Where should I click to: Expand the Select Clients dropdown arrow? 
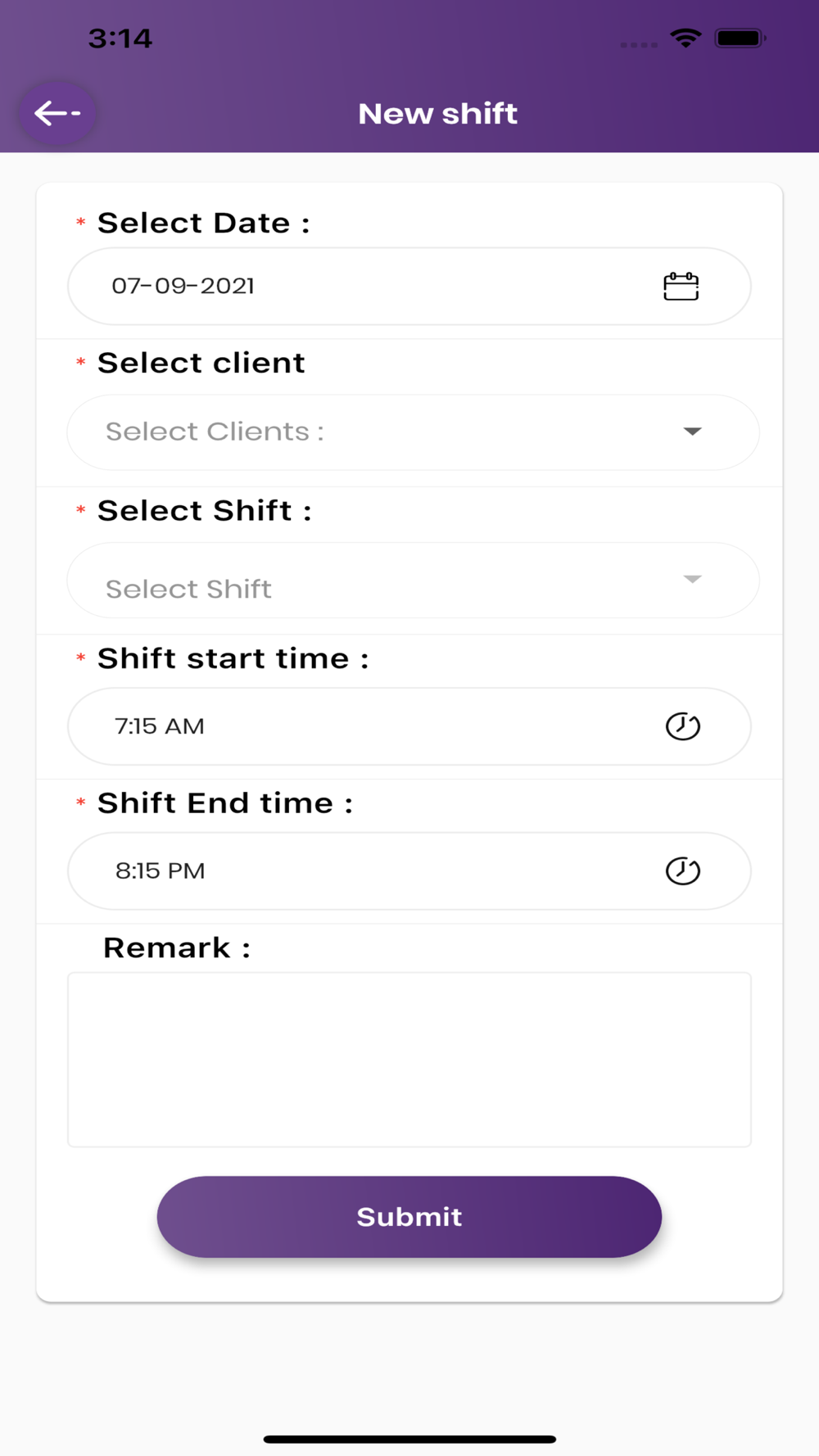pos(692,432)
